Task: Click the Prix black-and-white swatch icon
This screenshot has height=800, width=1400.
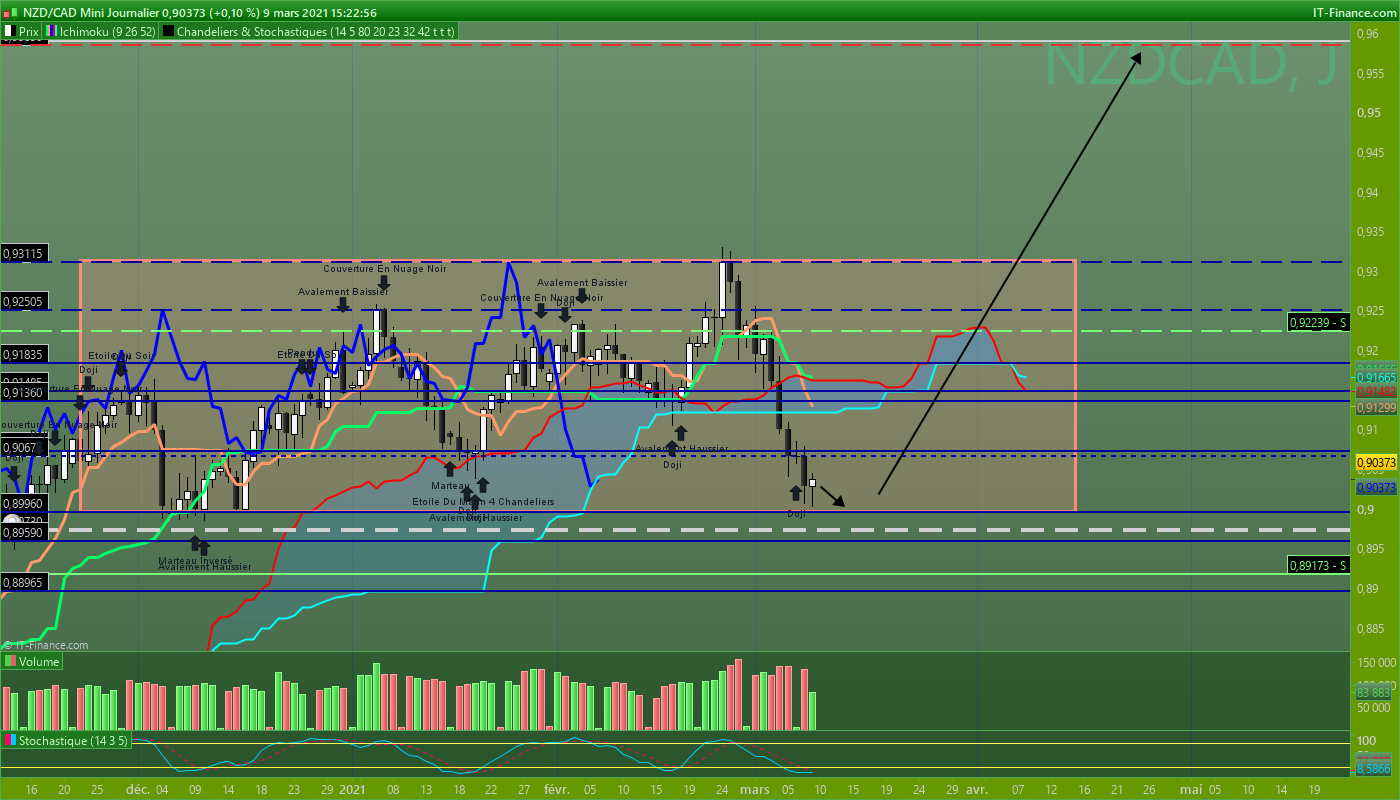Action: 9,31
